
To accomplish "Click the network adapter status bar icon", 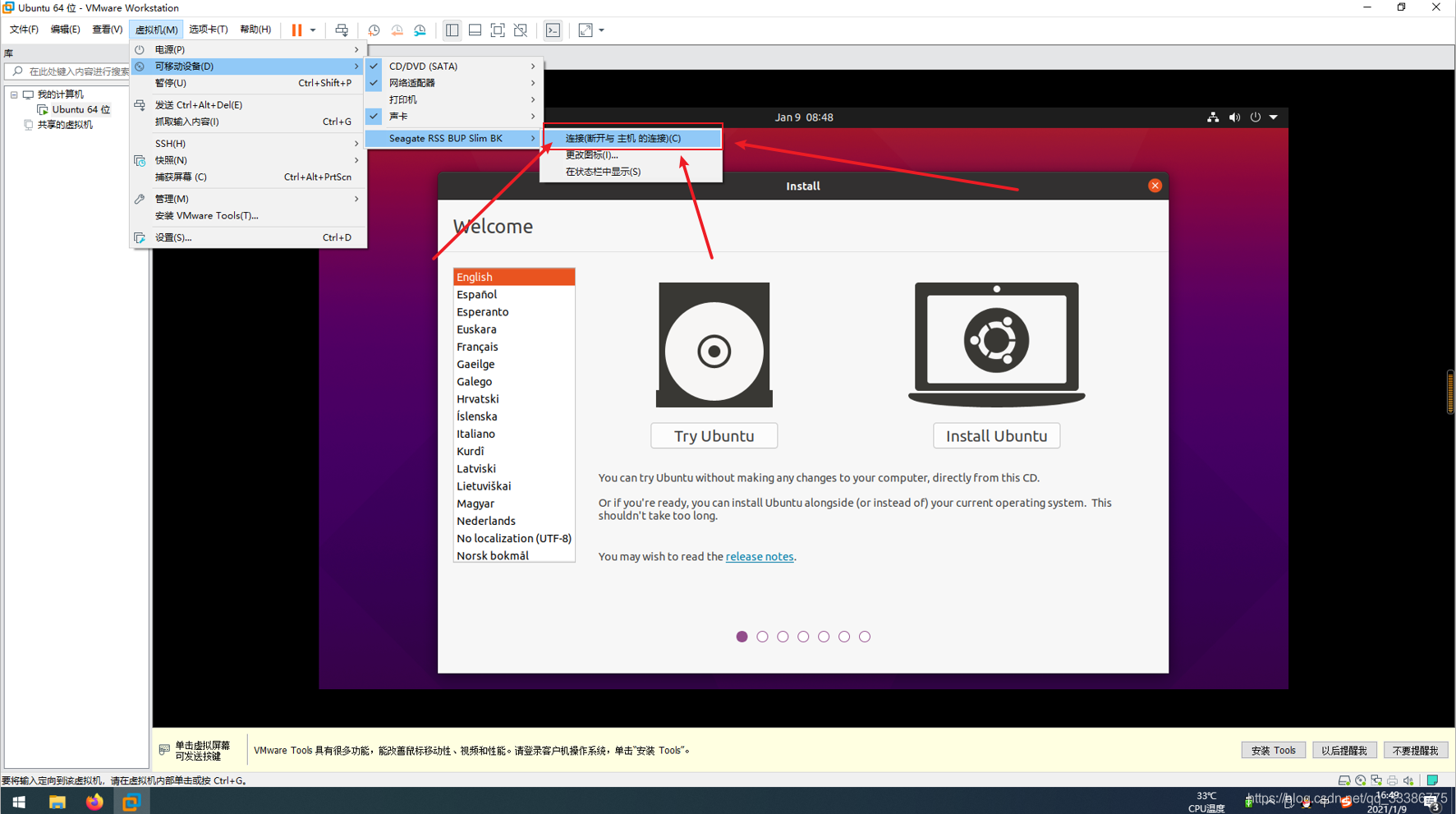I will (1376, 780).
